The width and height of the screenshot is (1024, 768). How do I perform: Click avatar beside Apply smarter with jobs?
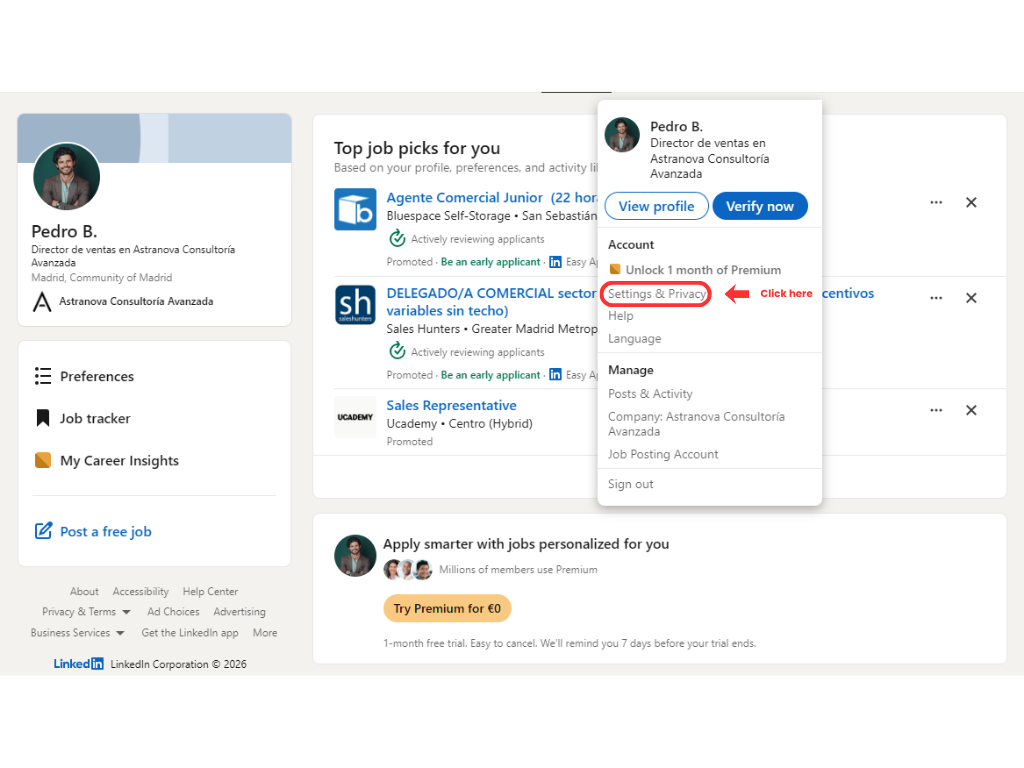355,556
